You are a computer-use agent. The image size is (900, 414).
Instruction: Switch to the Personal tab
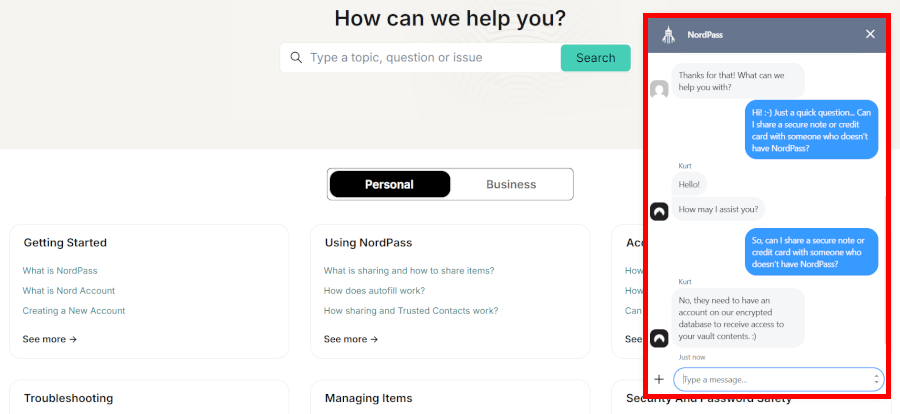[x=389, y=184]
